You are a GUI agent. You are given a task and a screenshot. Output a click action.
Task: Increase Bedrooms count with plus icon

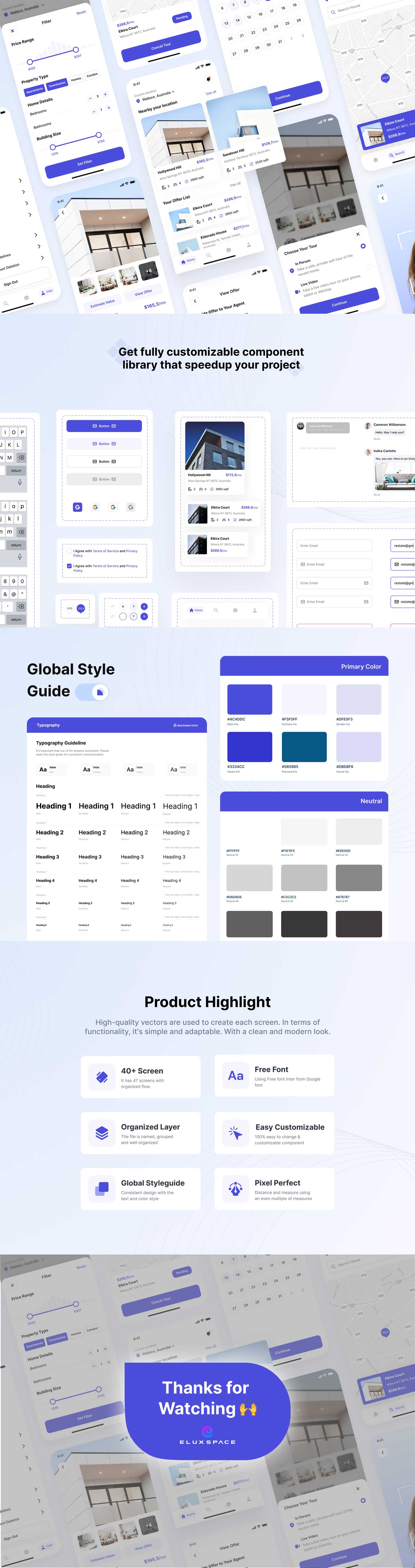click(105, 94)
